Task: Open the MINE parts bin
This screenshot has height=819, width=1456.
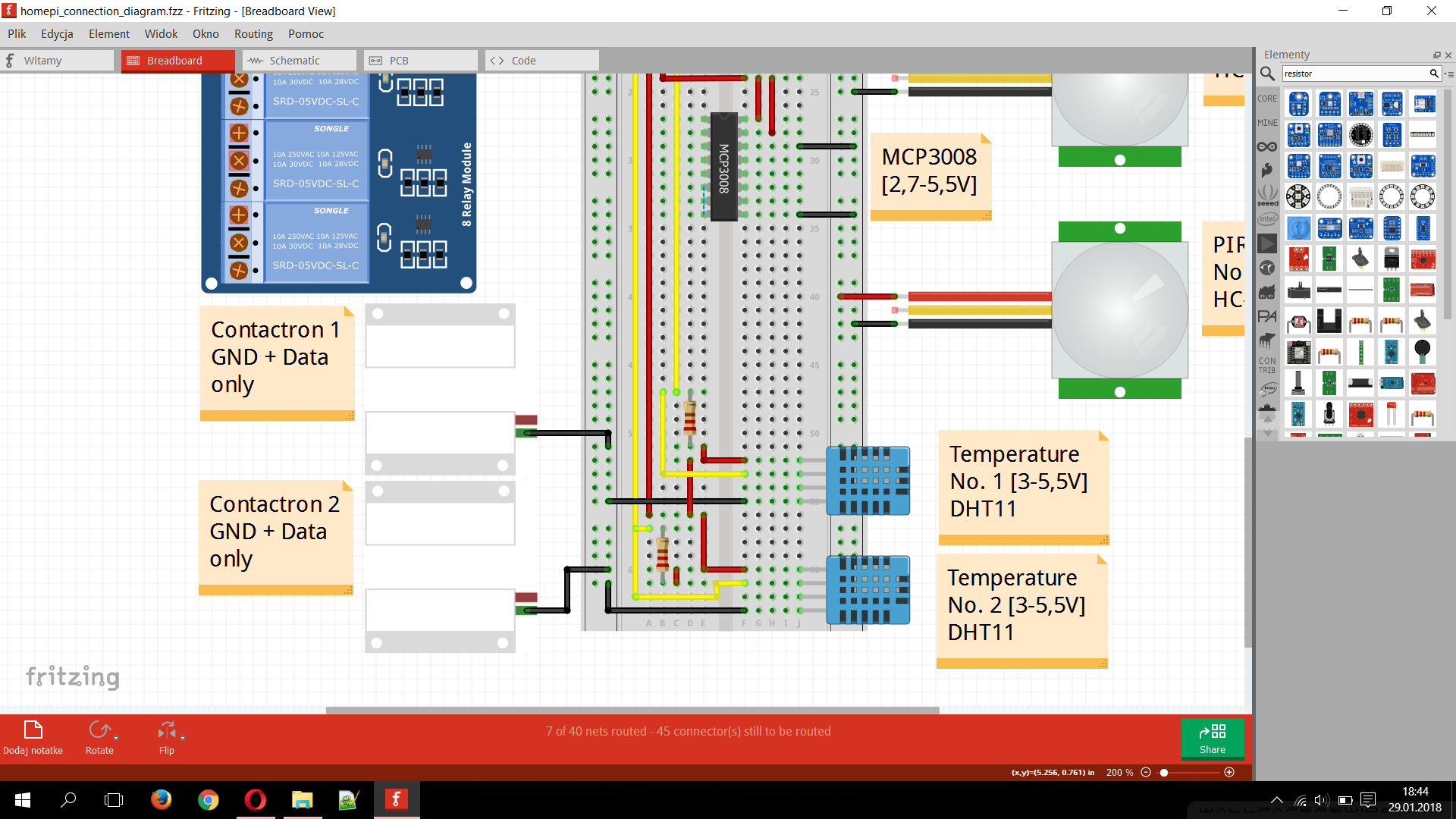Action: pyautogui.click(x=1267, y=123)
